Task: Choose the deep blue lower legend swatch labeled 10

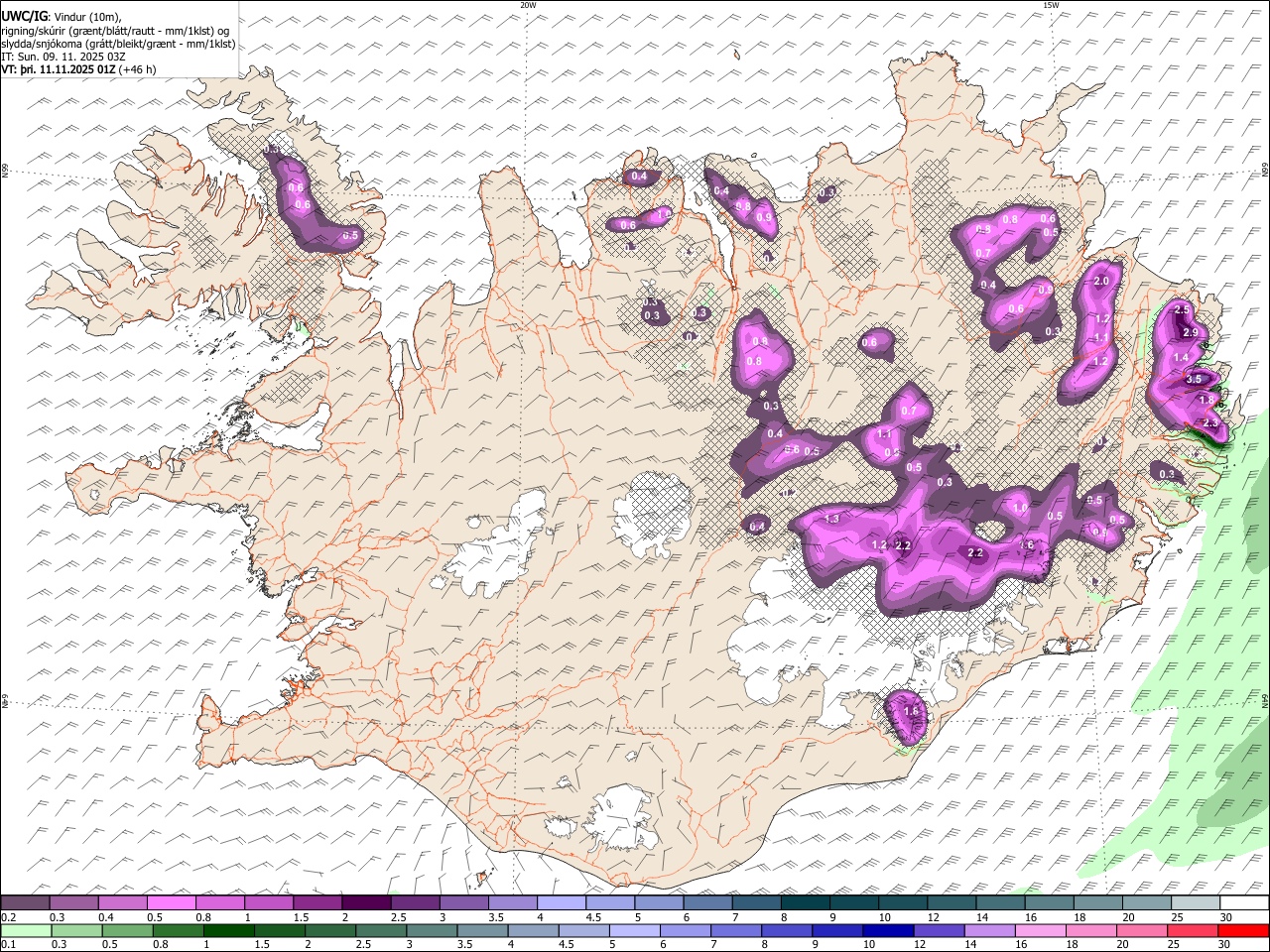Action: point(887,930)
